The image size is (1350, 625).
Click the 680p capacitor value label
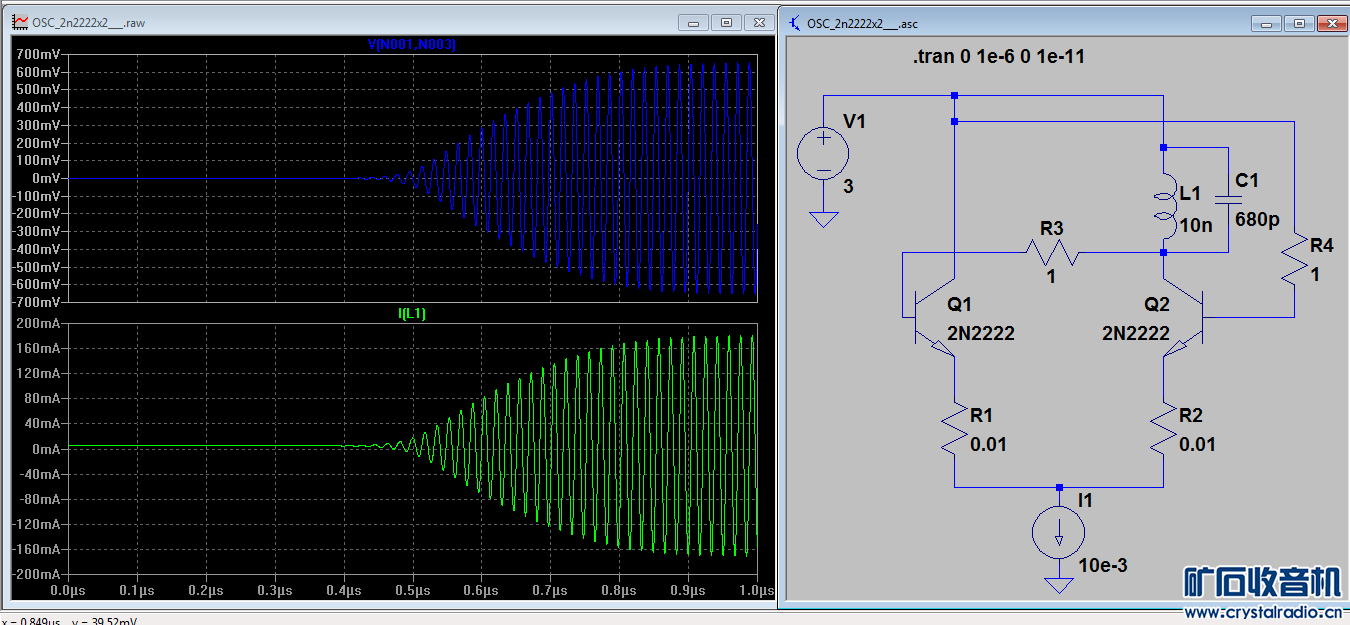click(x=1257, y=219)
